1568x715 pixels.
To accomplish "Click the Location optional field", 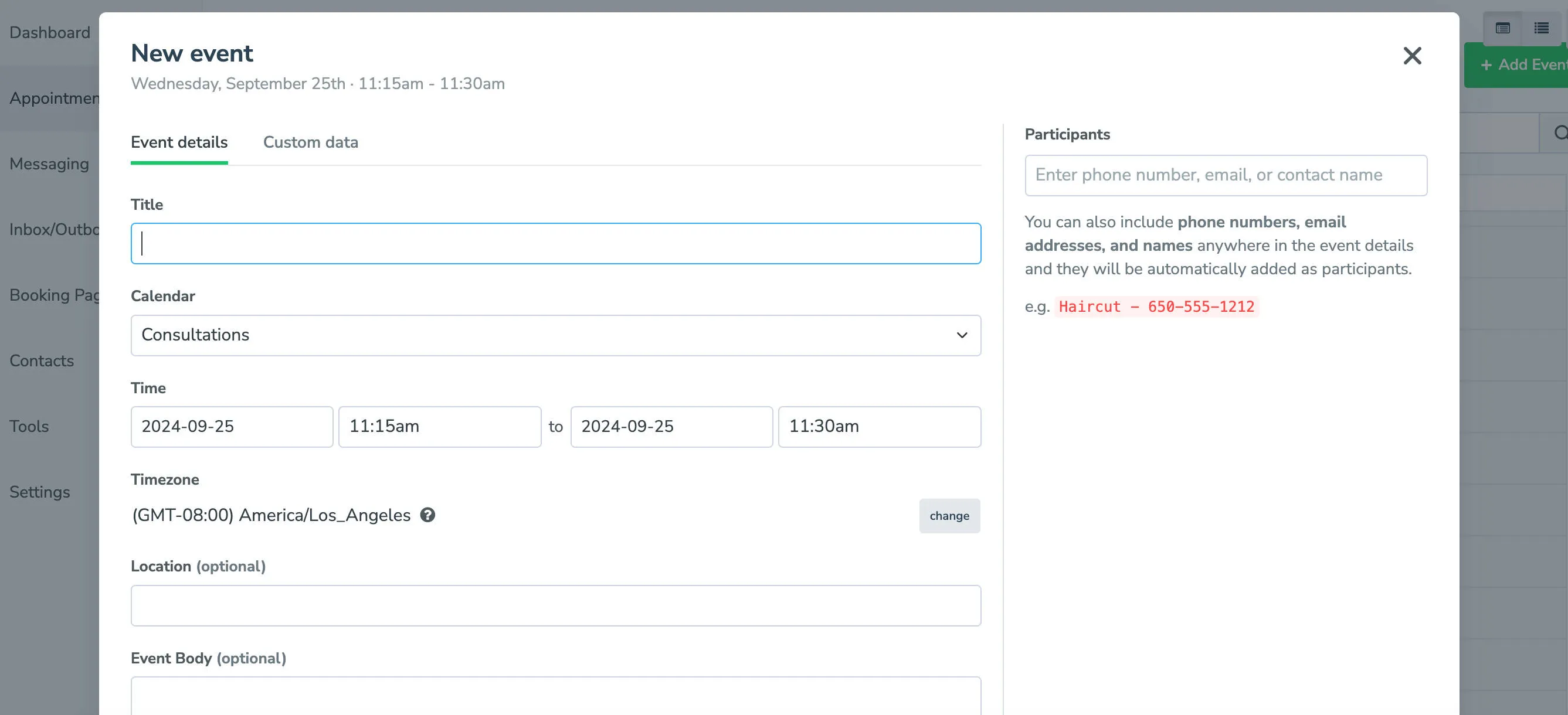I will [x=555, y=605].
